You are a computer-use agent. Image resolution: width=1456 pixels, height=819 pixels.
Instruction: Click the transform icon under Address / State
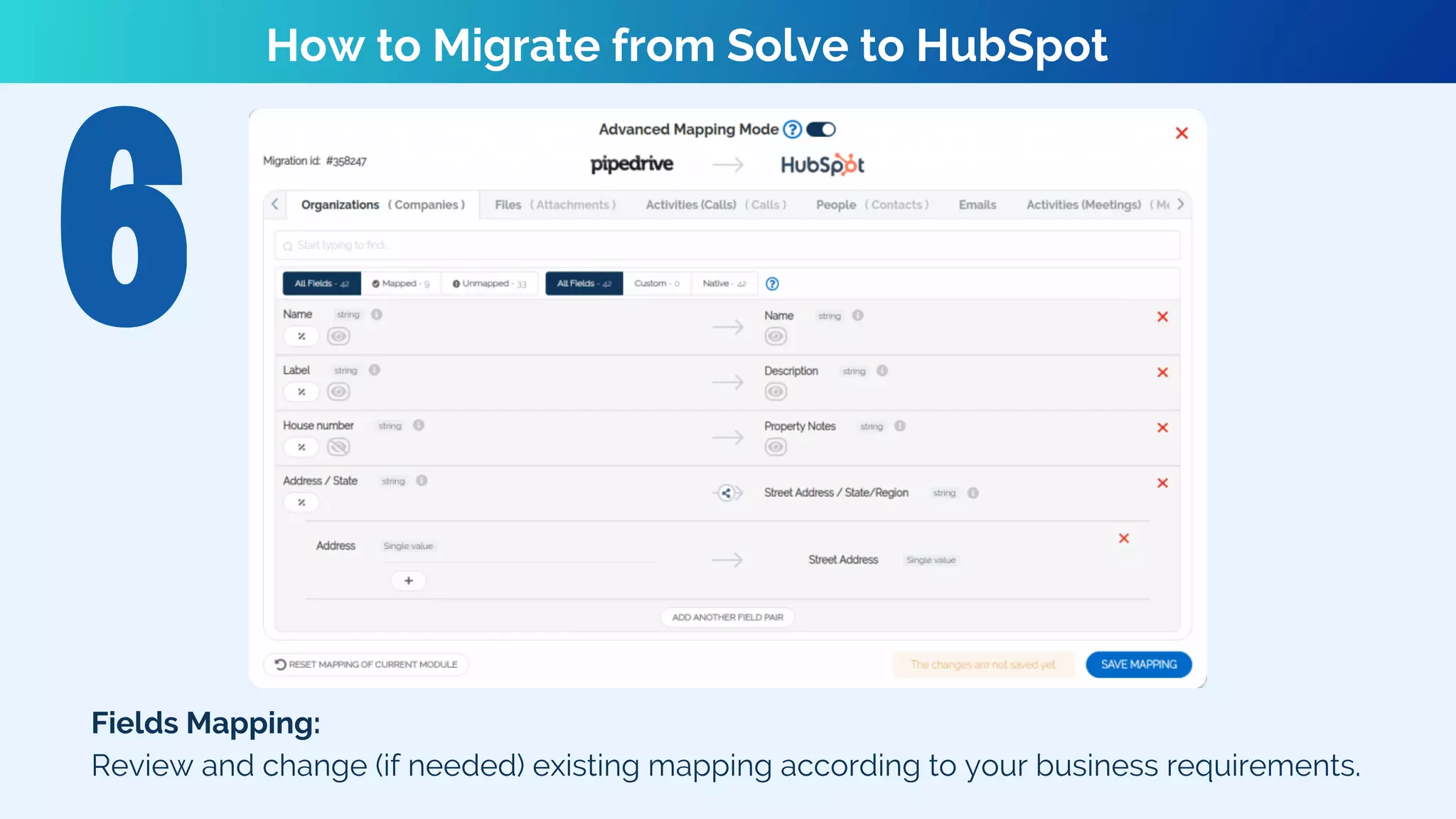(x=301, y=503)
